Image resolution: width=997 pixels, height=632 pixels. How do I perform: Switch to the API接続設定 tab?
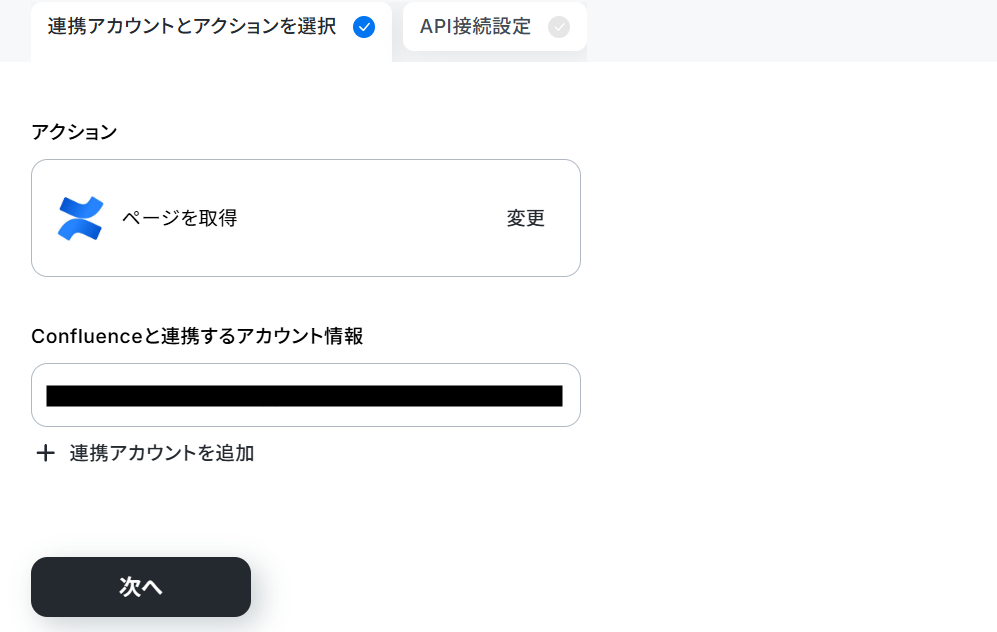point(495,27)
